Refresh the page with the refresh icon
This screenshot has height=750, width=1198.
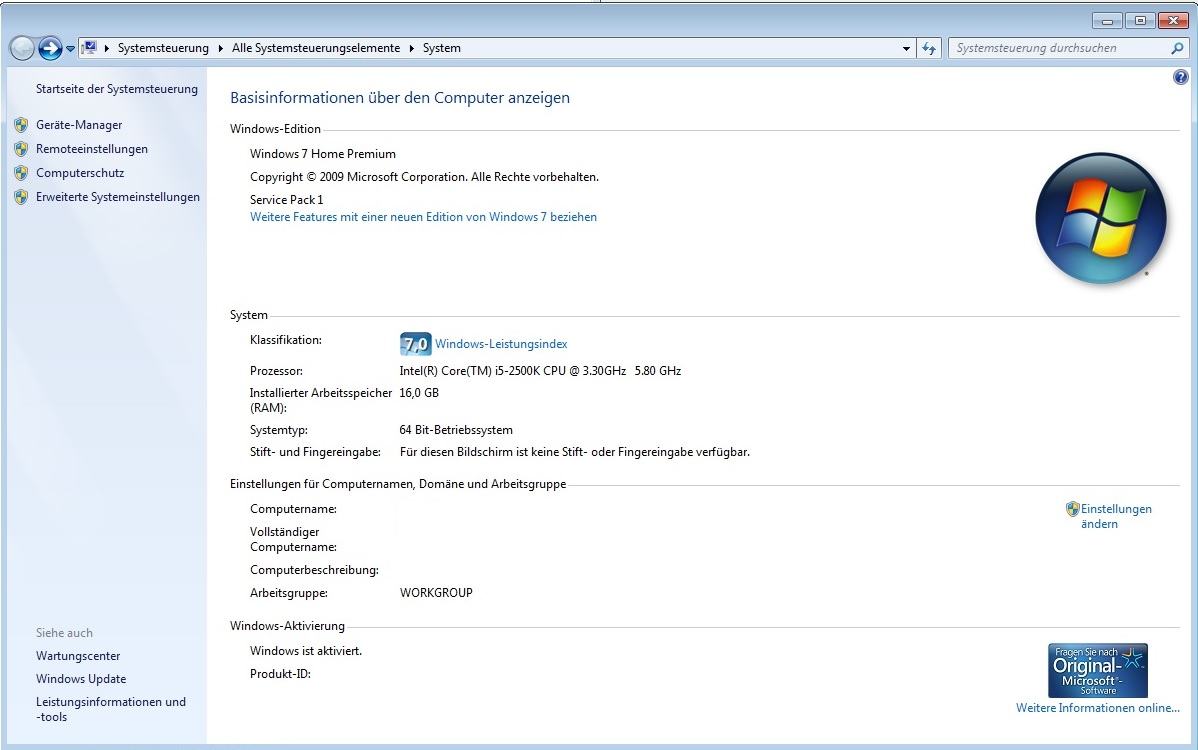(929, 48)
